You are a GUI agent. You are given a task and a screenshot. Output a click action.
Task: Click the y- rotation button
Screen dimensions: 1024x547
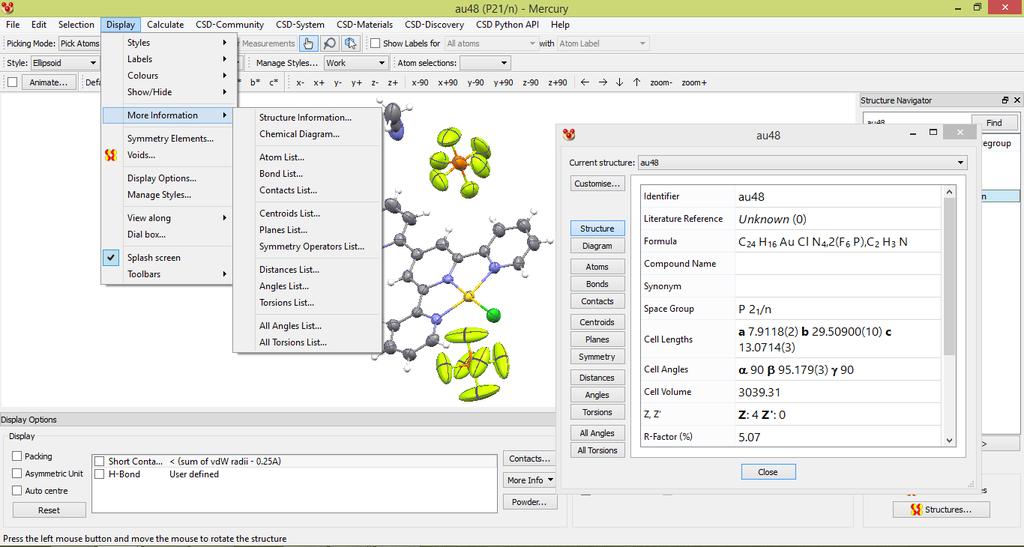[338, 83]
